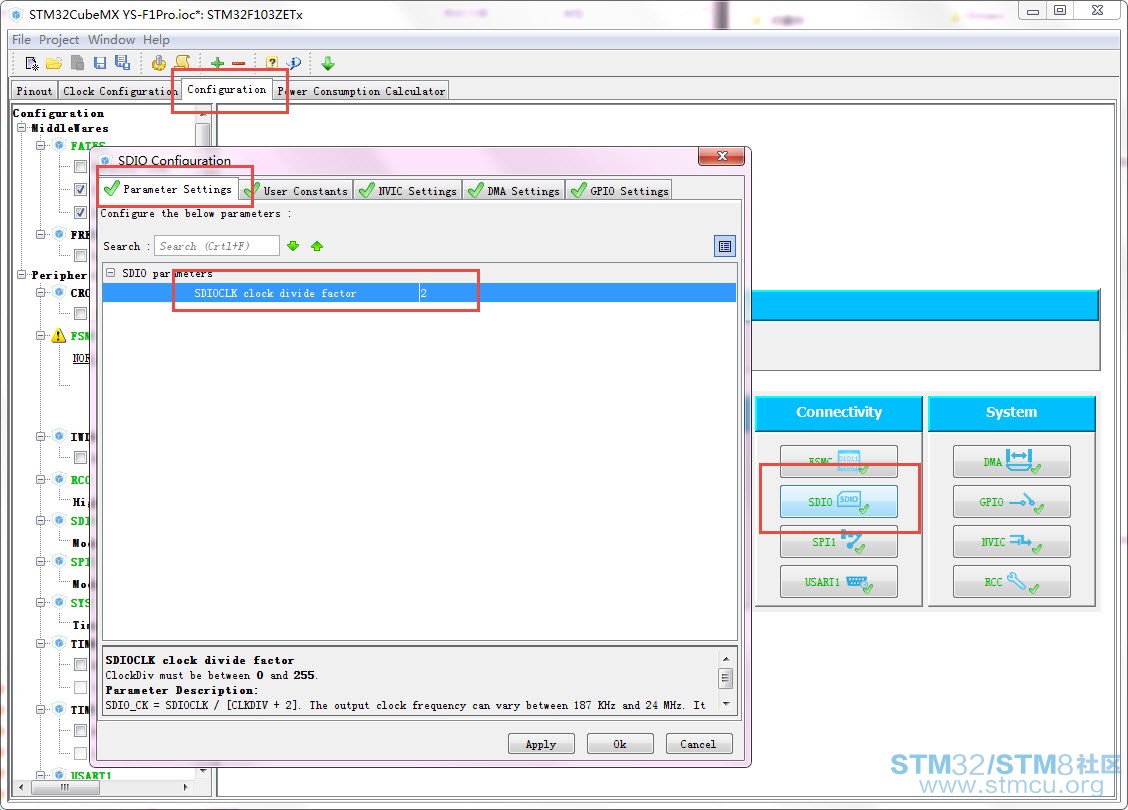
Task: Open the File menu
Action: point(21,40)
